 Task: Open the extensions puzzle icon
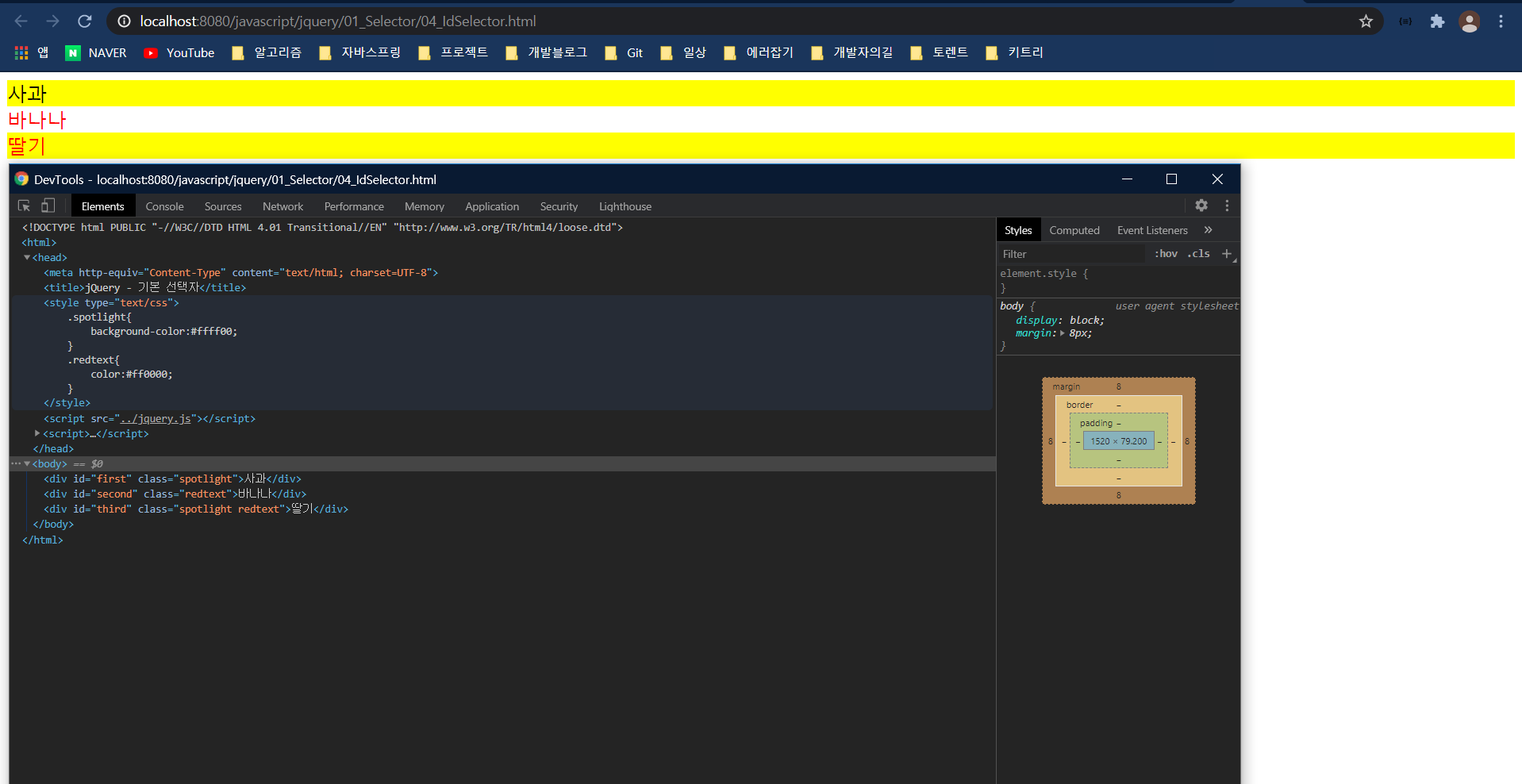pyautogui.click(x=1437, y=21)
